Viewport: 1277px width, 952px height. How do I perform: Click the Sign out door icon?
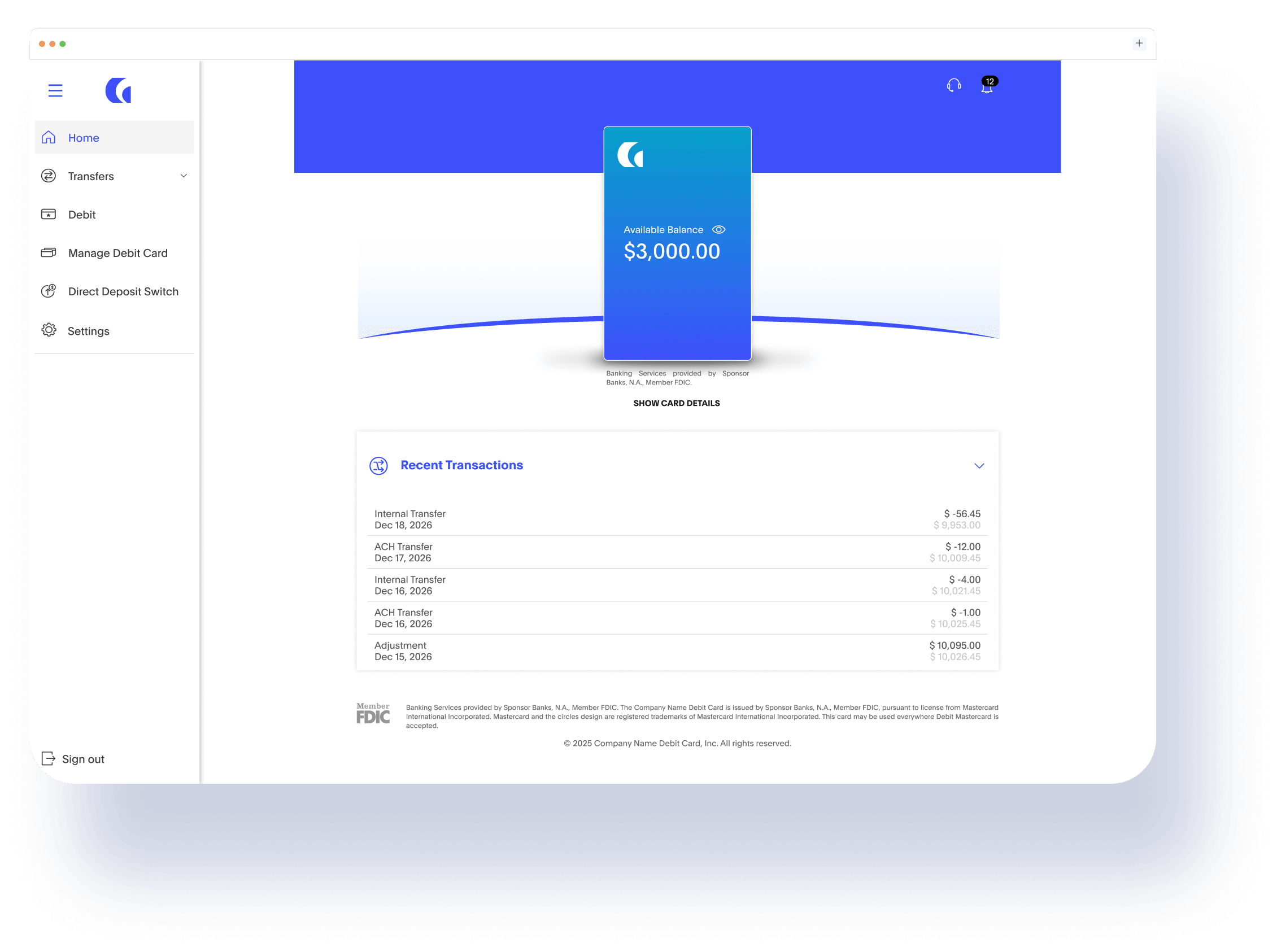[x=49, y=758]
